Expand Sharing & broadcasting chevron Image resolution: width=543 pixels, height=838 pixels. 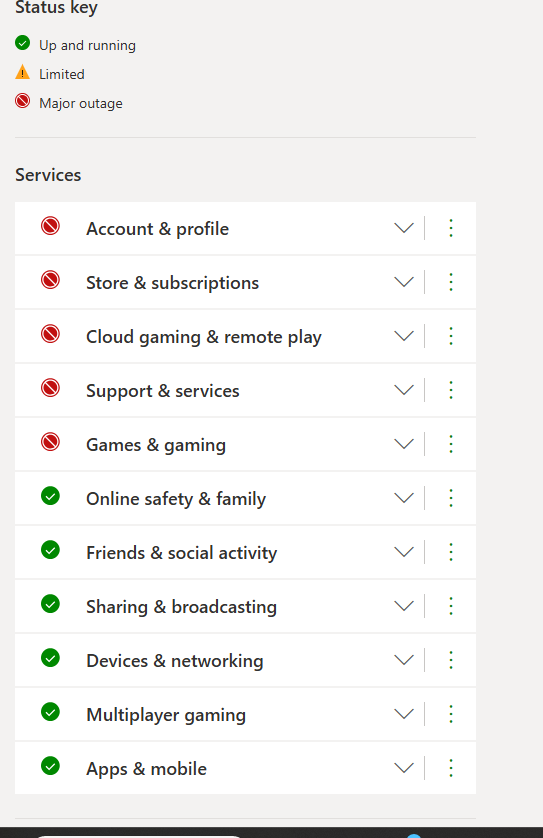click(x=404, y=606)
